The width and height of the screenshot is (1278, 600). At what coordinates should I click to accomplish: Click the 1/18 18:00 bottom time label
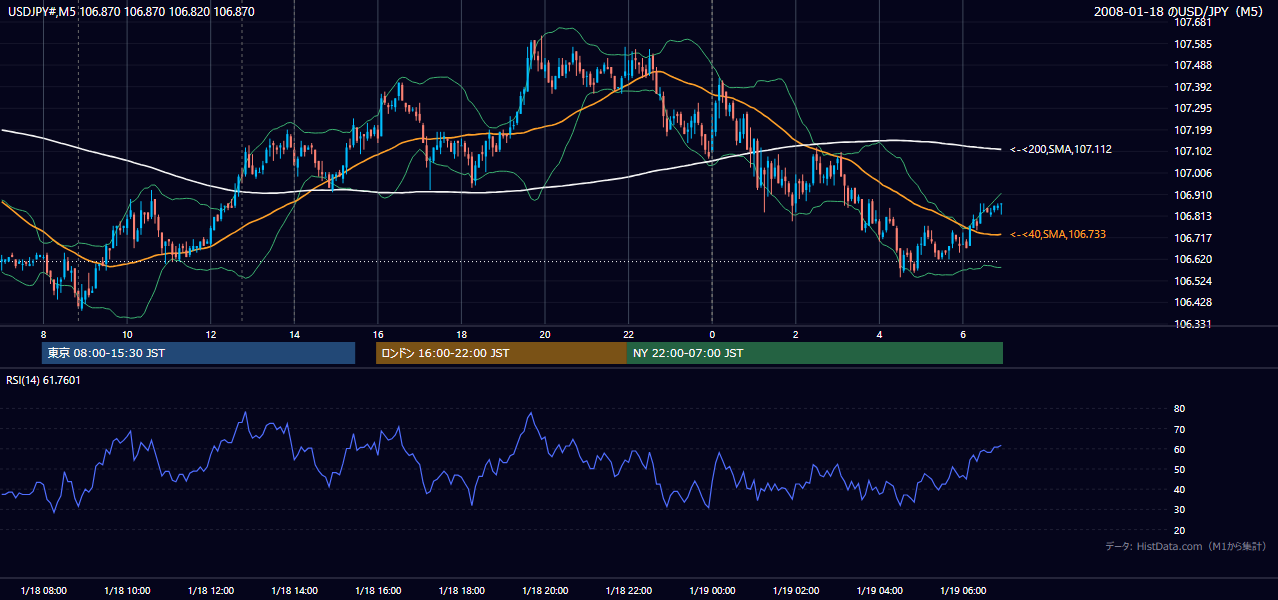(x=461, y=591)
